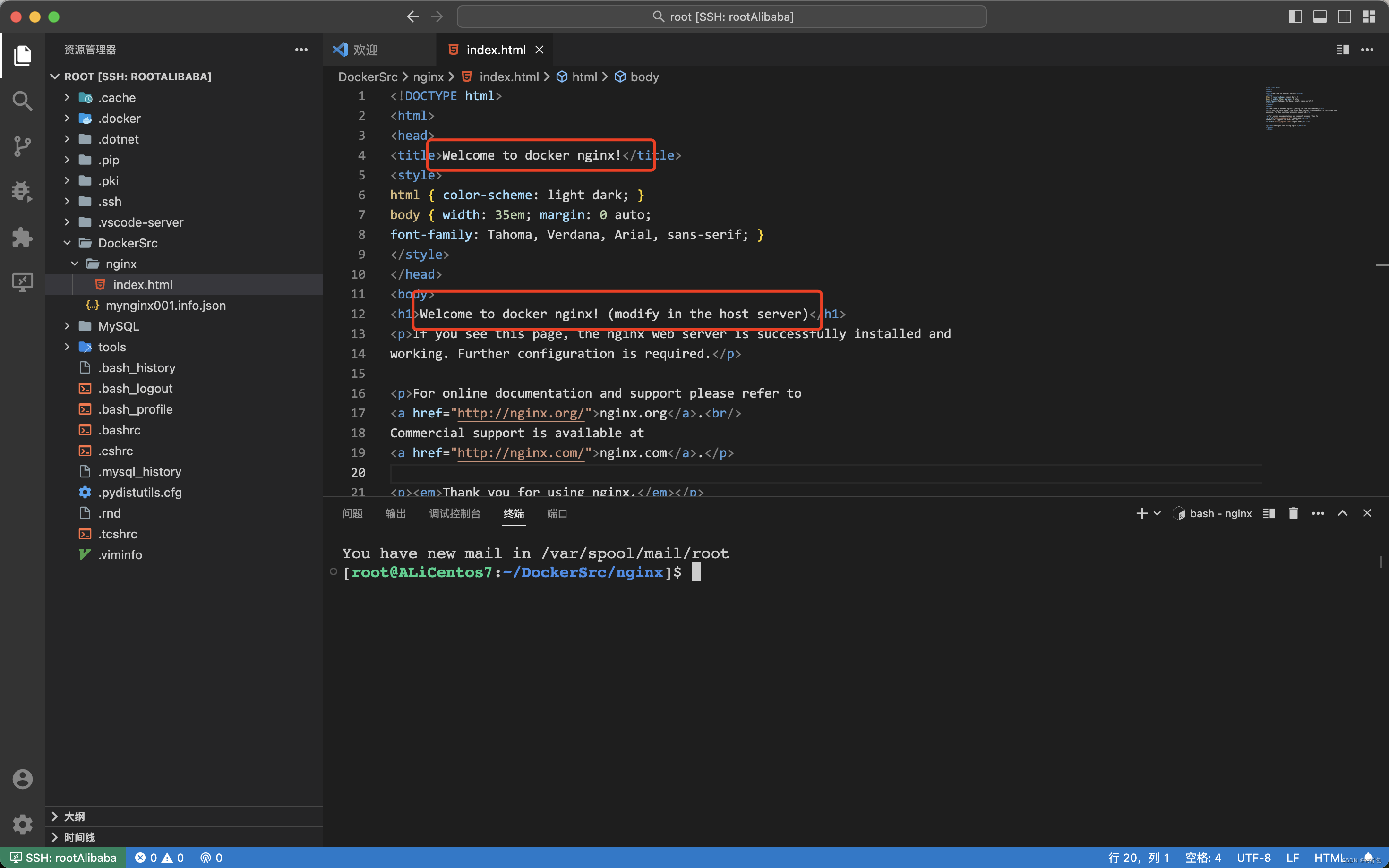Click the terminal trash/clear icon
The height and width of the screenshot is (868, 1389).
1293,513
